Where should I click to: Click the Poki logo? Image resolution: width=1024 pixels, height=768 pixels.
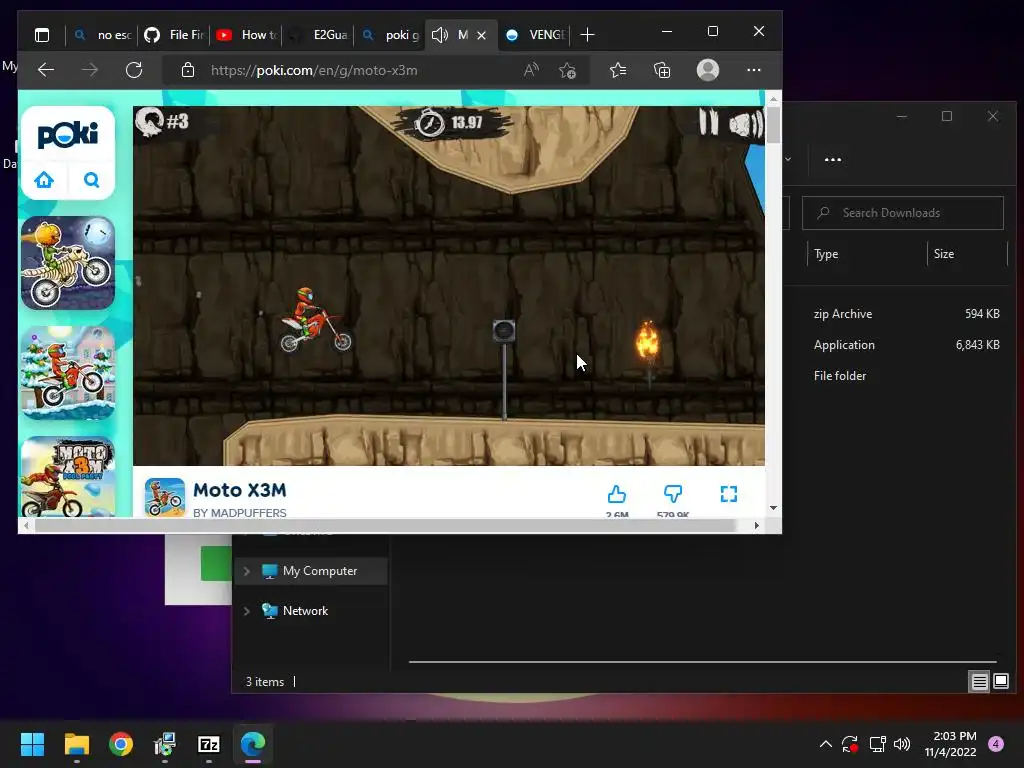[68, 135]
